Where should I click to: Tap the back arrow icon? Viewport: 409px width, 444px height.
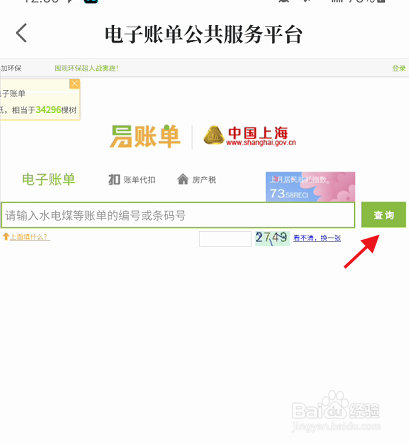pyautogui.click(x=21, y=33)
